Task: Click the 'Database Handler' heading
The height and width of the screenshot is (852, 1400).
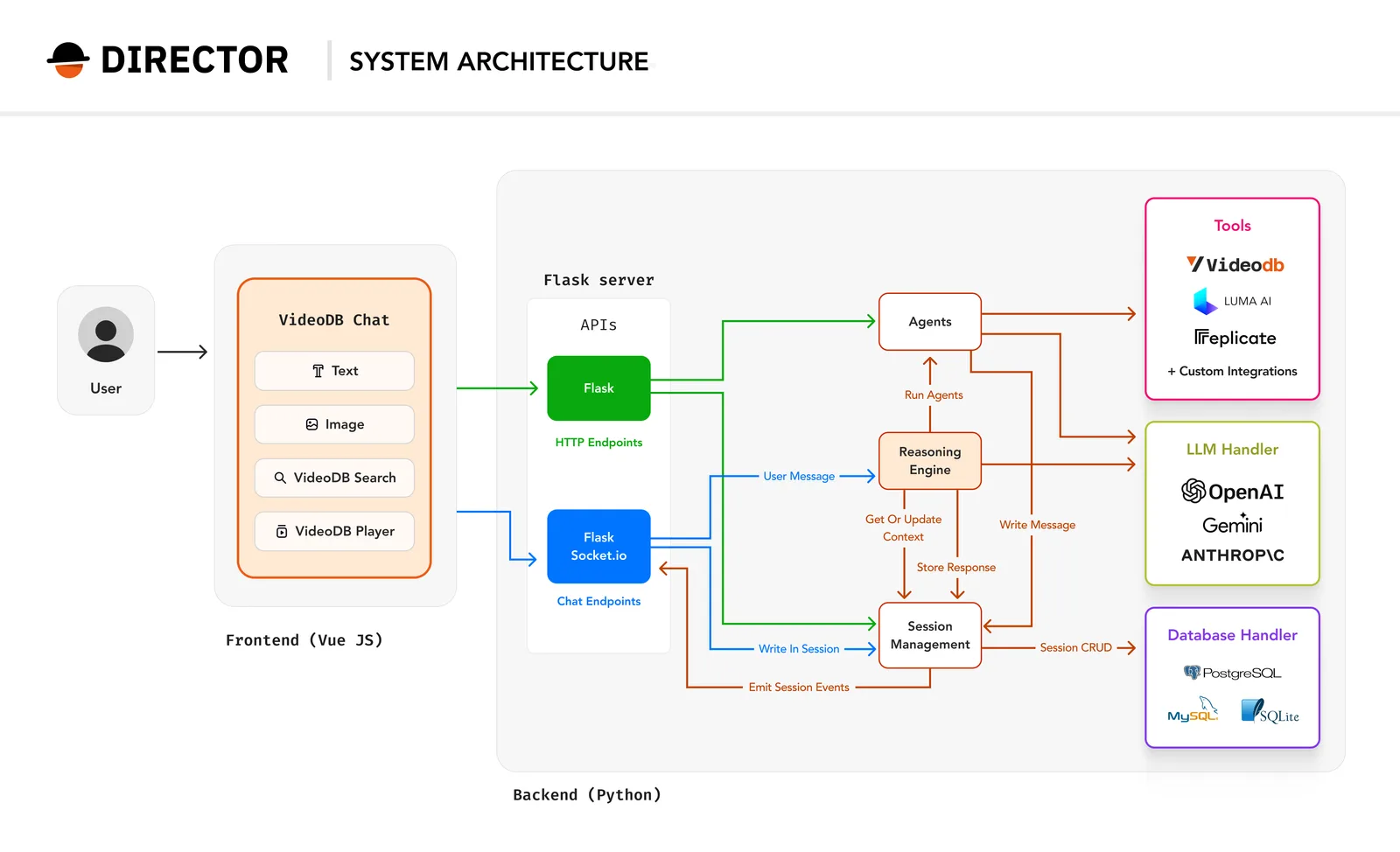Action: tap(1232, 635)
